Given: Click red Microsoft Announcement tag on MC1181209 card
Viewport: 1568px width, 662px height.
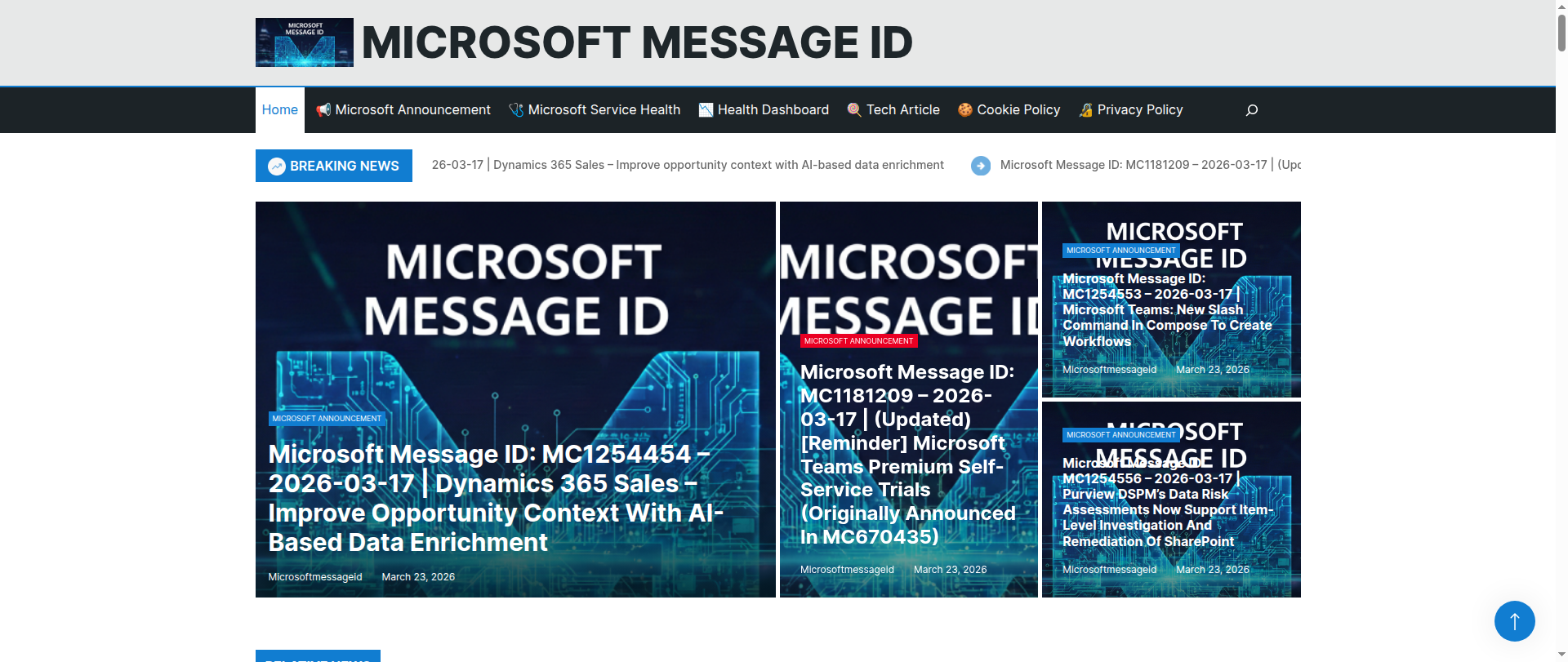Looking at the screenshot, I should (858, 341).
